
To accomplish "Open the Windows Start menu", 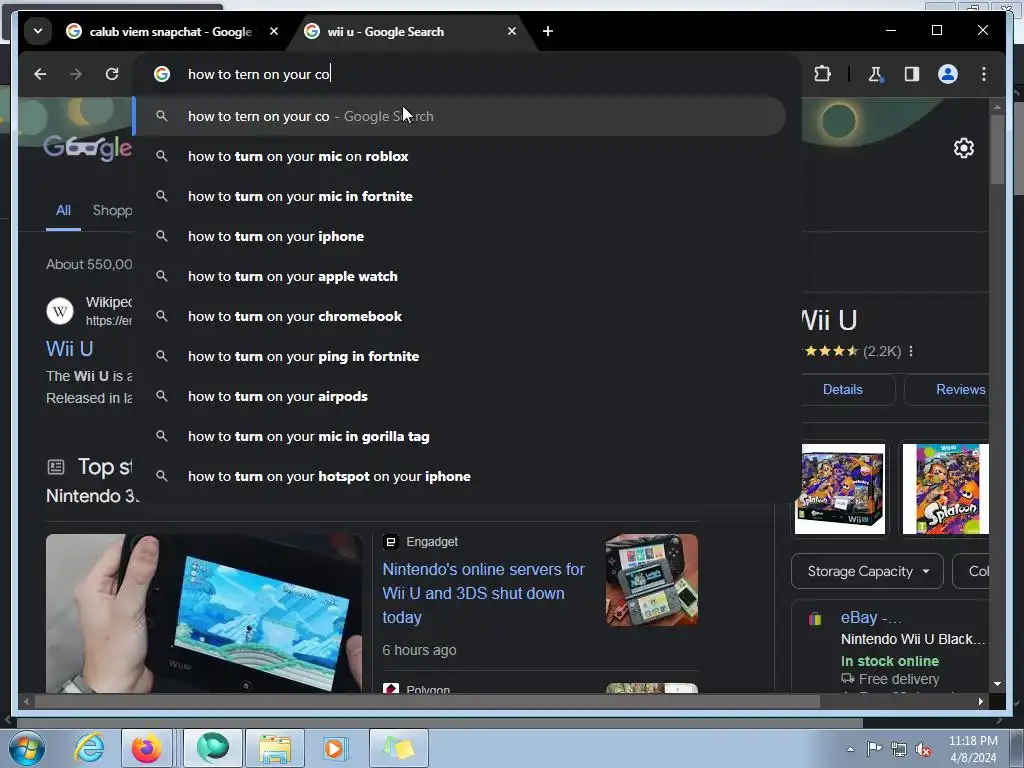I will click(x=26, y=748).
